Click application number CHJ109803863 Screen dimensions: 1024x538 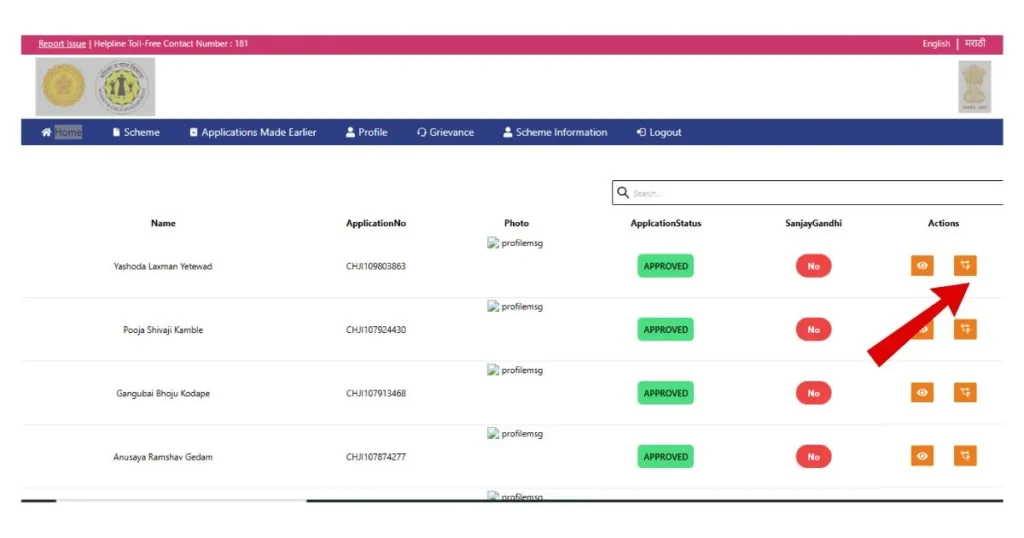click(376, 266)
